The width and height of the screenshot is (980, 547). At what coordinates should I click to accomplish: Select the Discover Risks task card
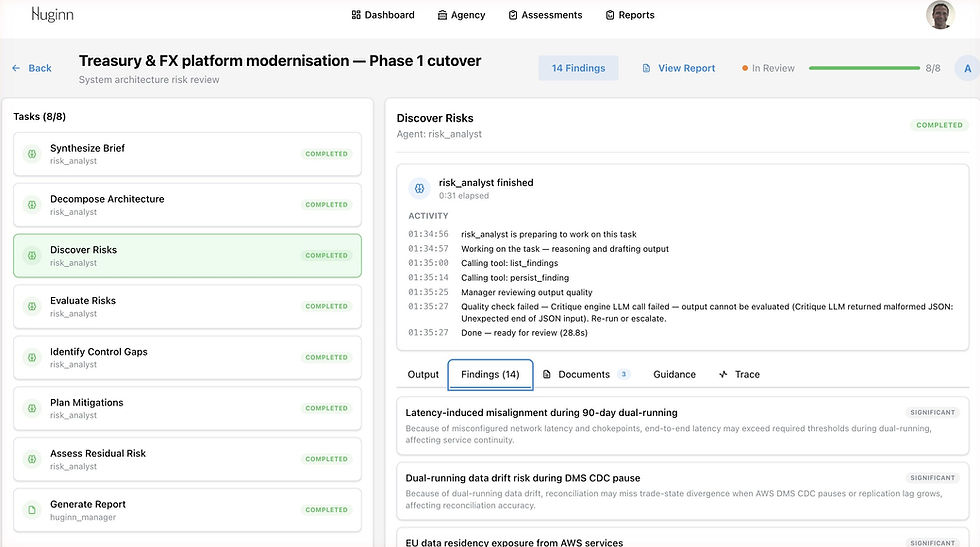187,256
